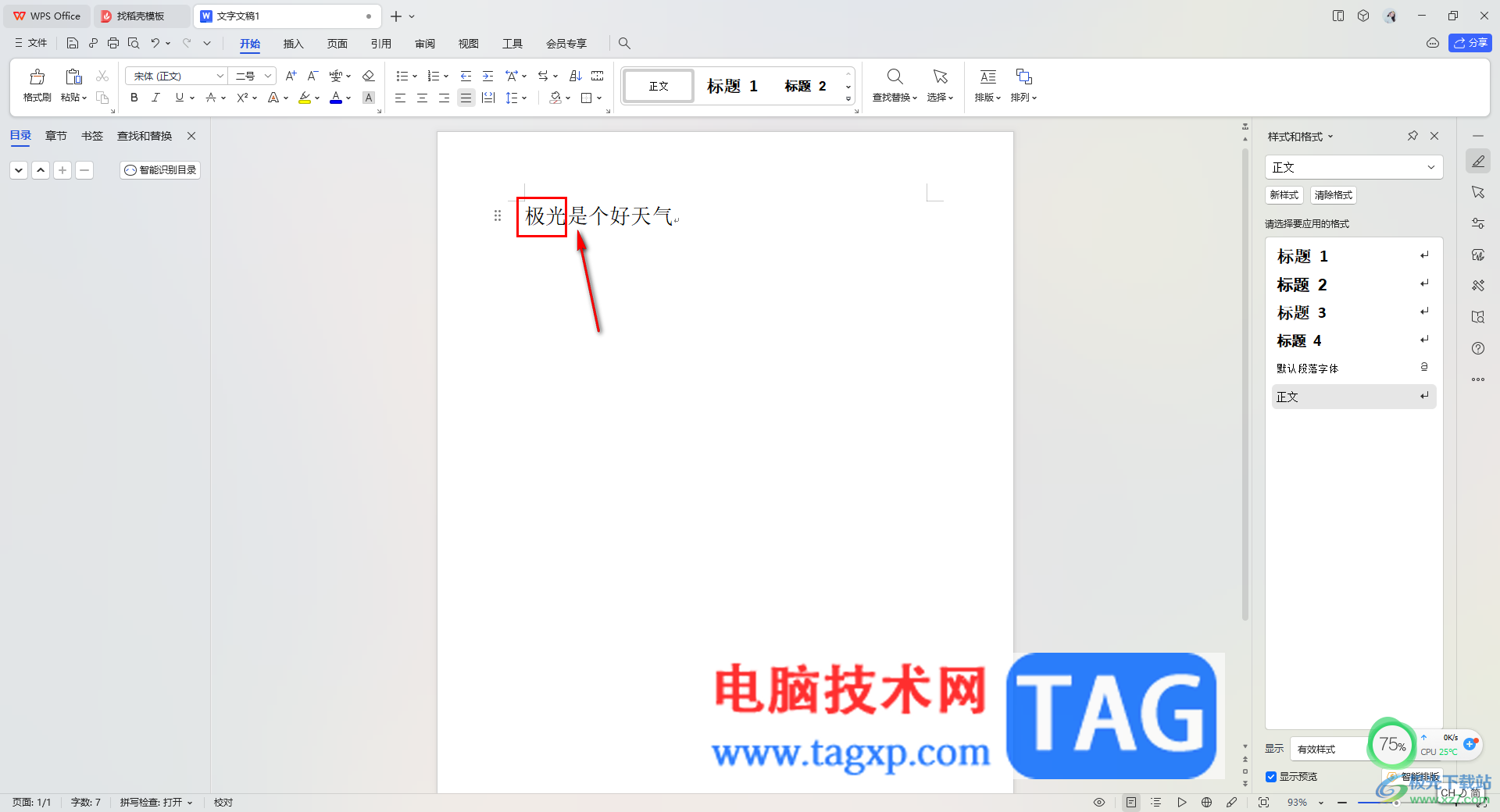Click the Save icon in quick access bar
1500x812 pixels.
73,43
